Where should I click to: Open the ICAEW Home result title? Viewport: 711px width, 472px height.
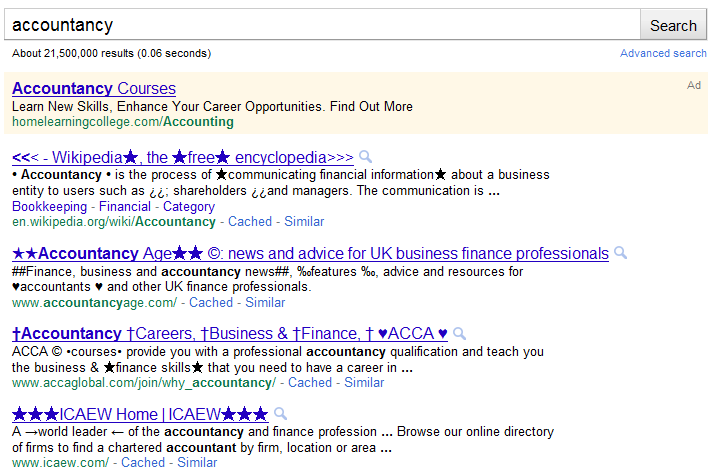[x=140, y=414]
